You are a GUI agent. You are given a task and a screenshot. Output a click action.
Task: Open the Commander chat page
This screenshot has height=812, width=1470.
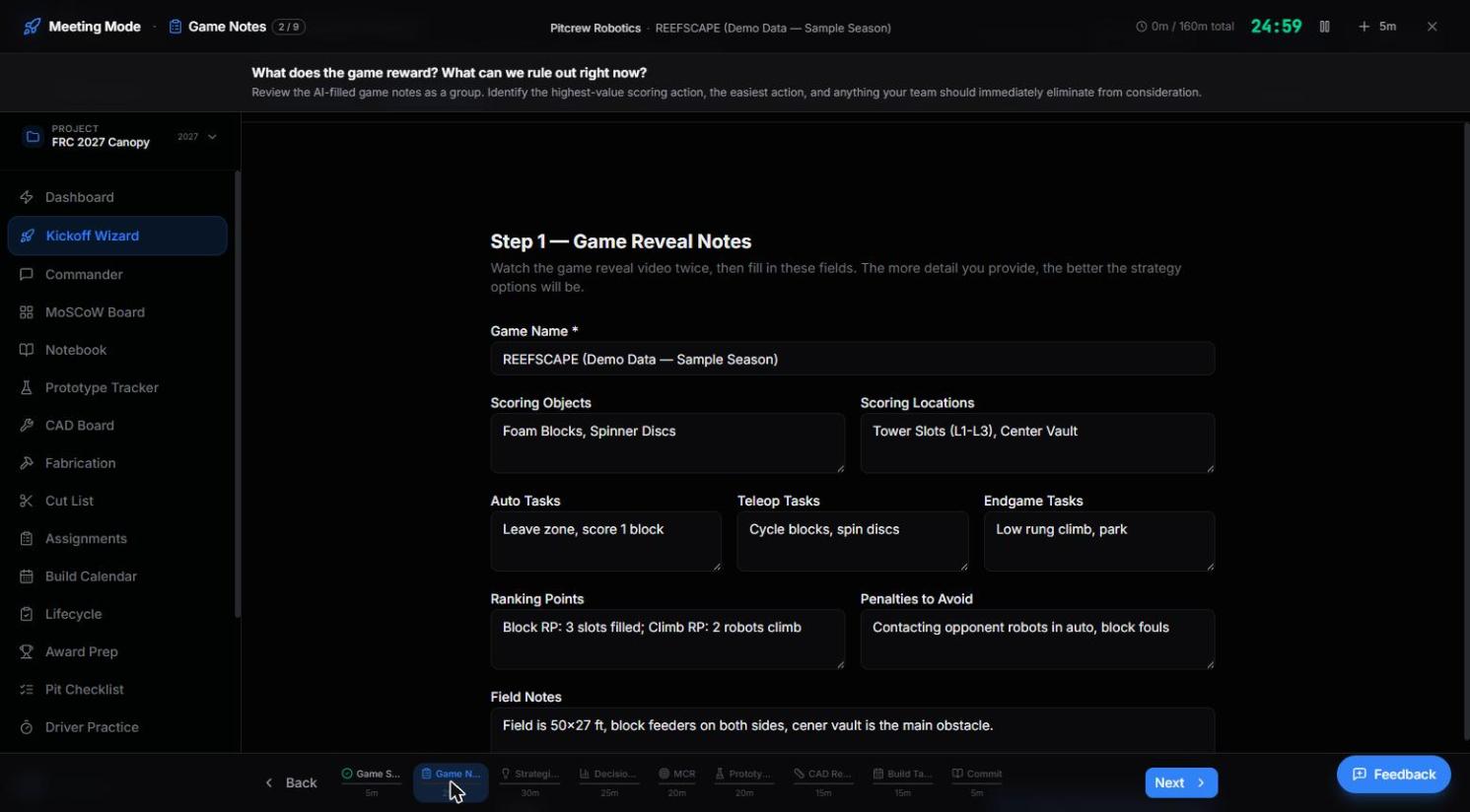[x=117, y=274]
